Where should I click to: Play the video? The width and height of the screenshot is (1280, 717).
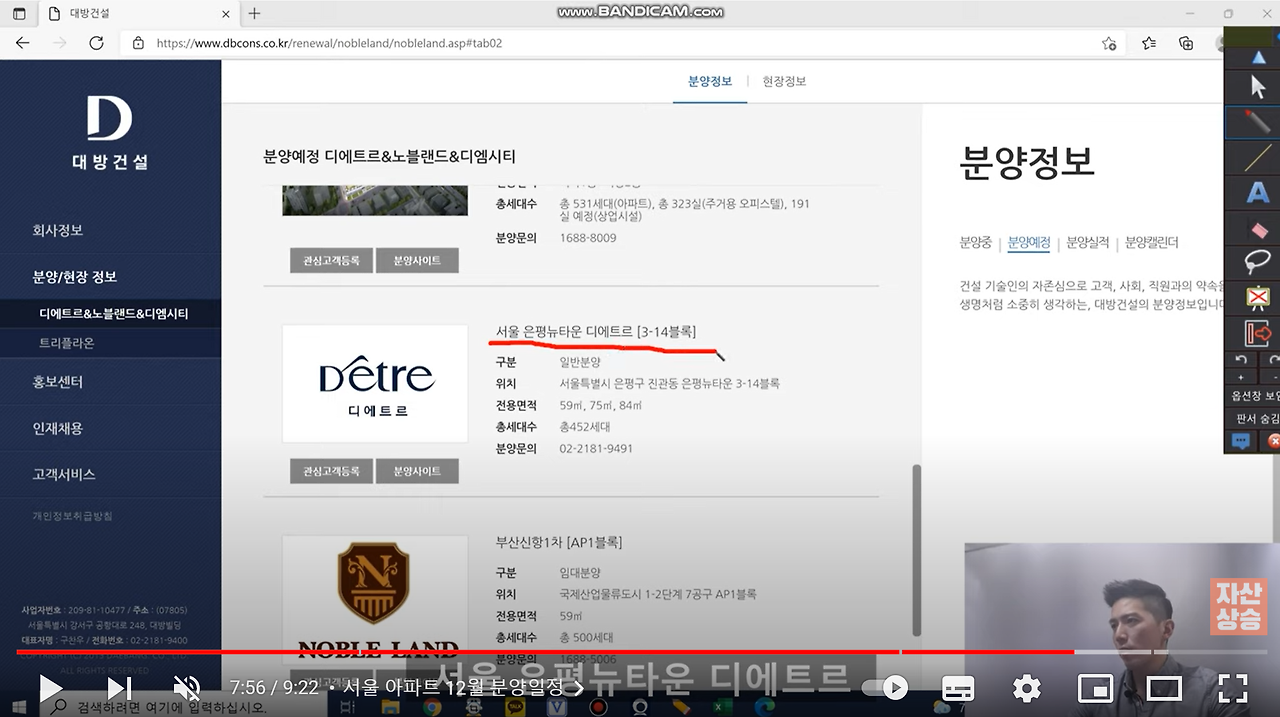50,688
